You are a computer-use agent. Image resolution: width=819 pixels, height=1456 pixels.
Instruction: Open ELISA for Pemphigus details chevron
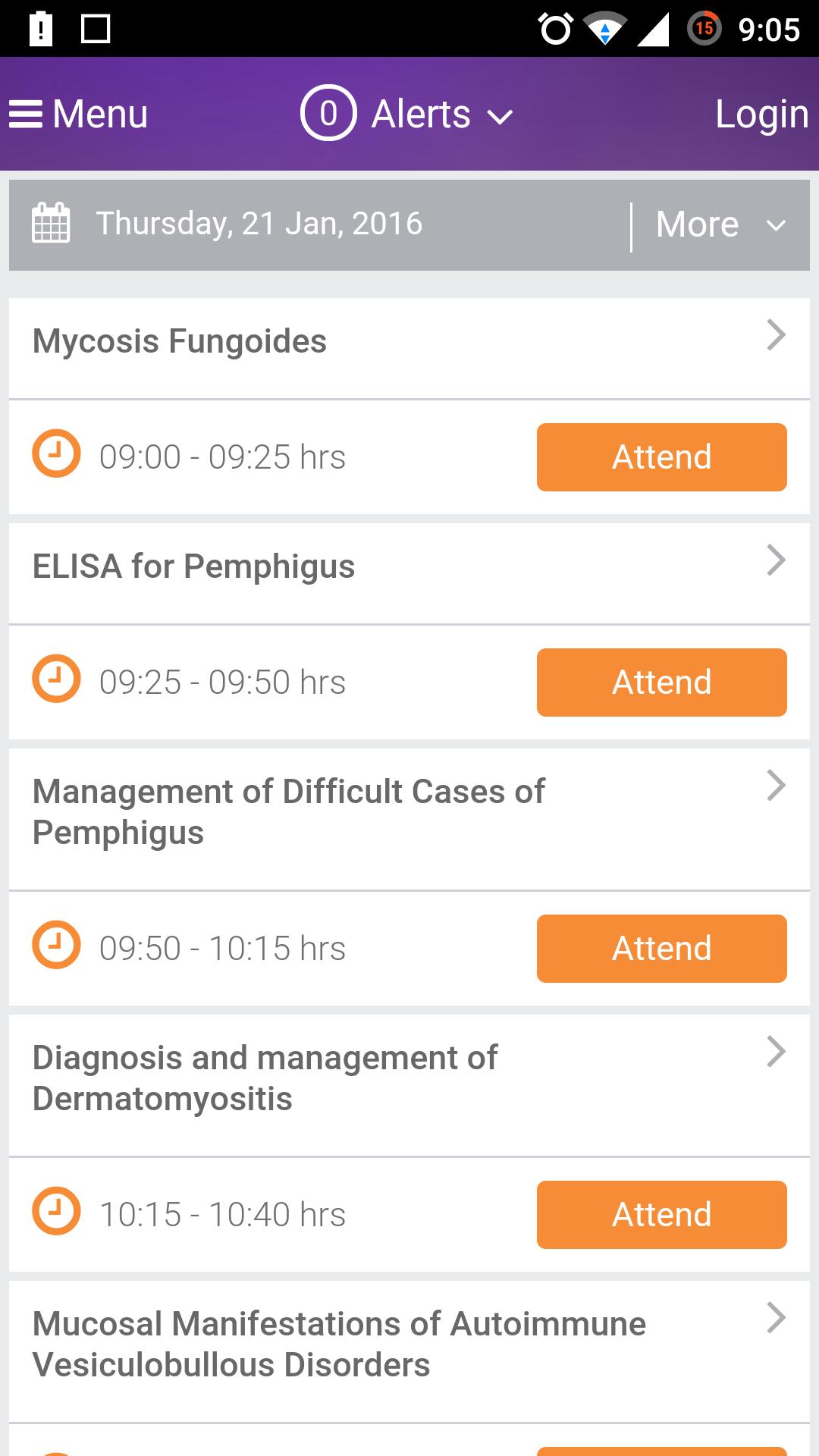click(776, 560)
